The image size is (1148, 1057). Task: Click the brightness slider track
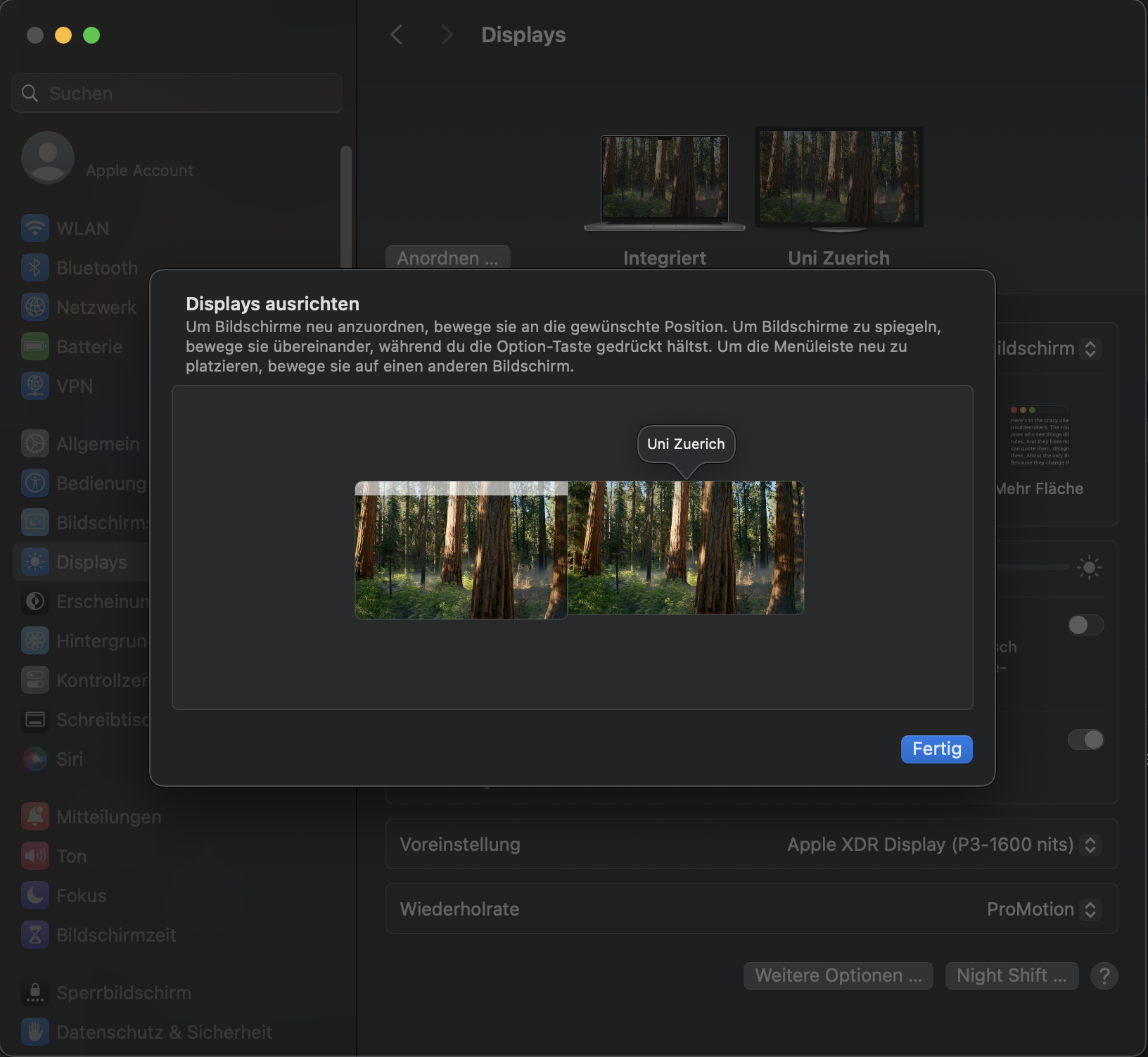[1033, 567]
